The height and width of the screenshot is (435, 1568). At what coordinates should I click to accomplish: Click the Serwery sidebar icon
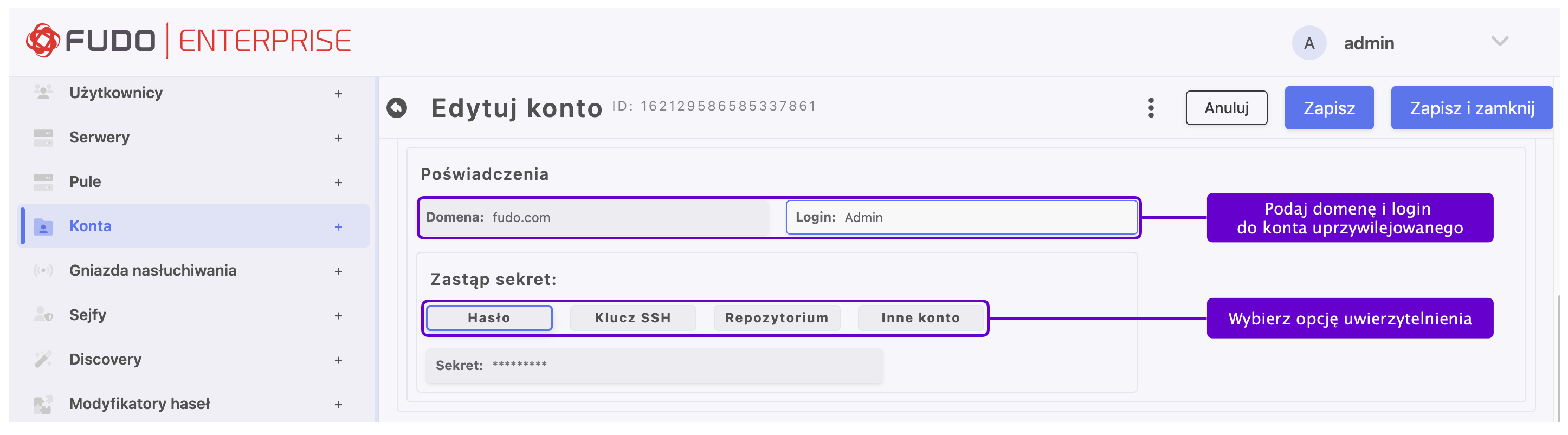tap(43, 138)
